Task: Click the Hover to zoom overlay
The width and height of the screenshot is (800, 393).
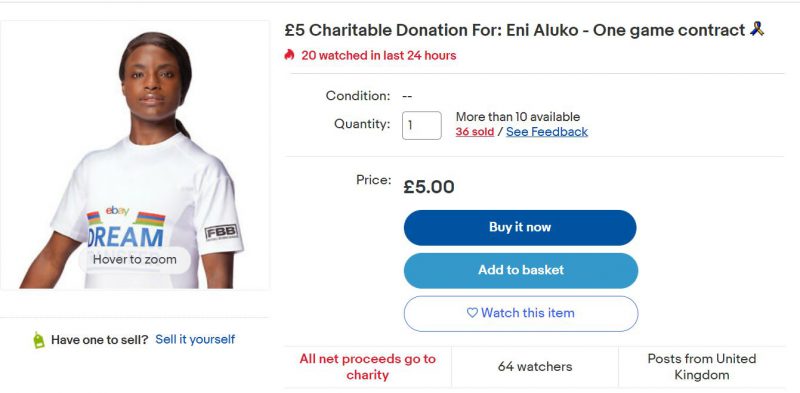Action: [x=135, y=259]
